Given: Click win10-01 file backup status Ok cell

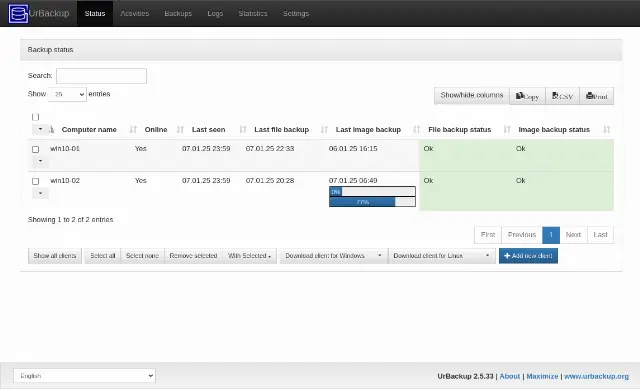Looking at the screenshot, I should coord(465,155).
